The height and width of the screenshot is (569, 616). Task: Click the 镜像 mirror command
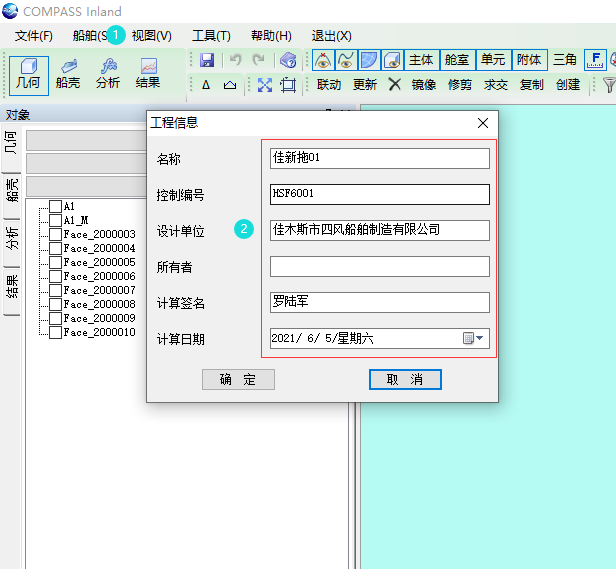pos(424,85)
